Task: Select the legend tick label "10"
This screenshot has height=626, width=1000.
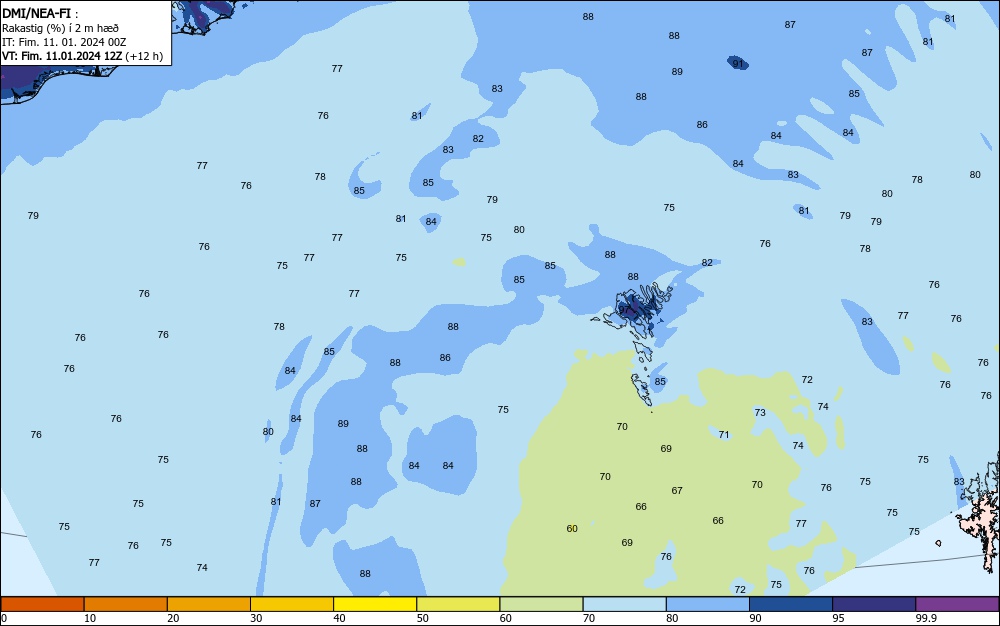Action: (x=90, y=618)
